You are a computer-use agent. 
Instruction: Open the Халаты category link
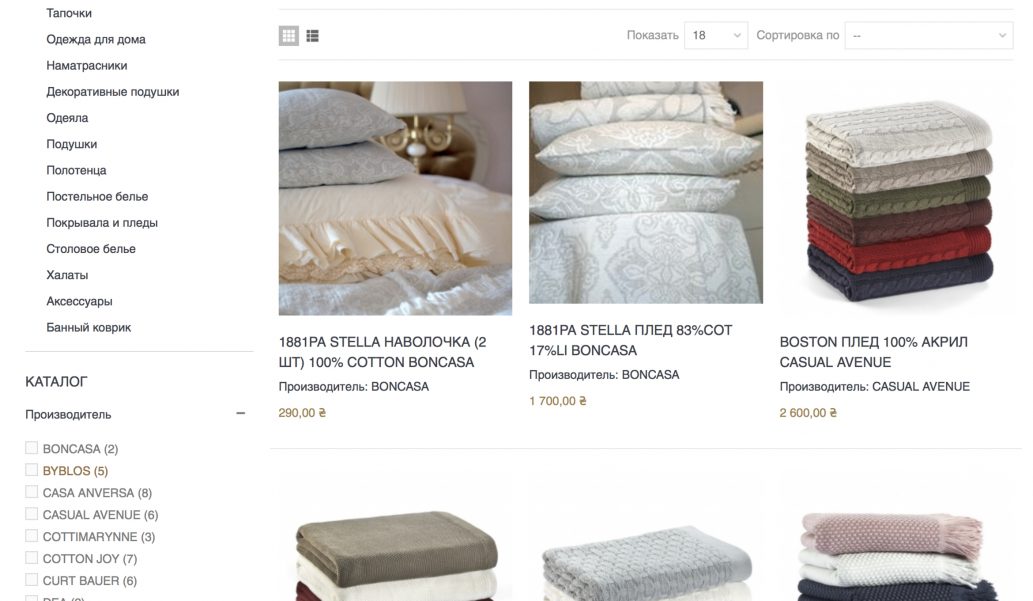67,275
